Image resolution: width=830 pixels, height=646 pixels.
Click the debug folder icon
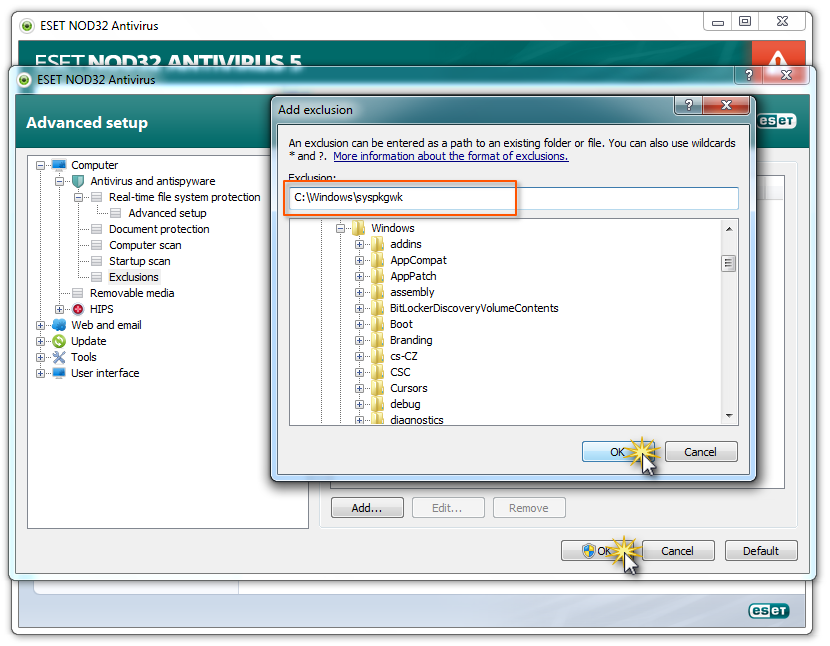coord(377,404)
